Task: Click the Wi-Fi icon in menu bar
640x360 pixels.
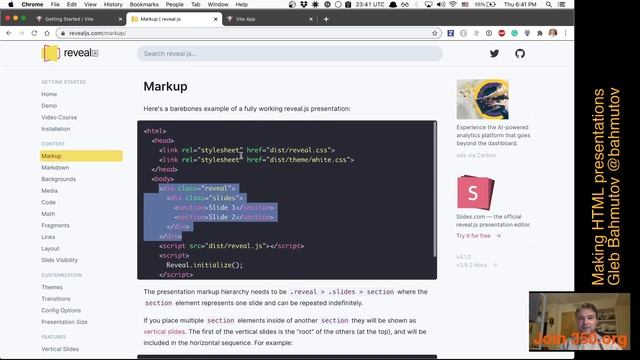Action: point(453,4)
